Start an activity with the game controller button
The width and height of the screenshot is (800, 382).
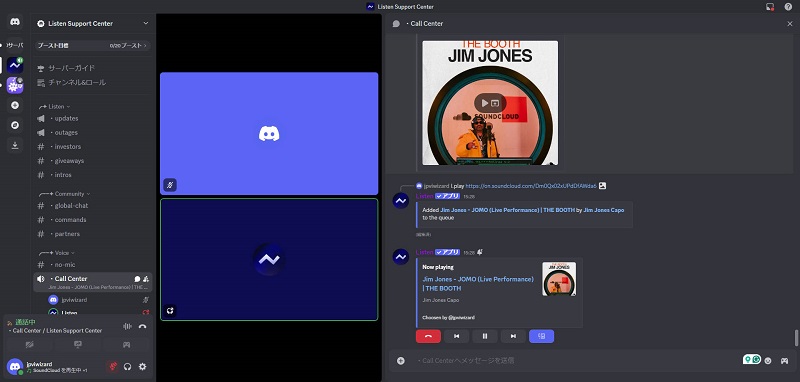tap(126, 345)
